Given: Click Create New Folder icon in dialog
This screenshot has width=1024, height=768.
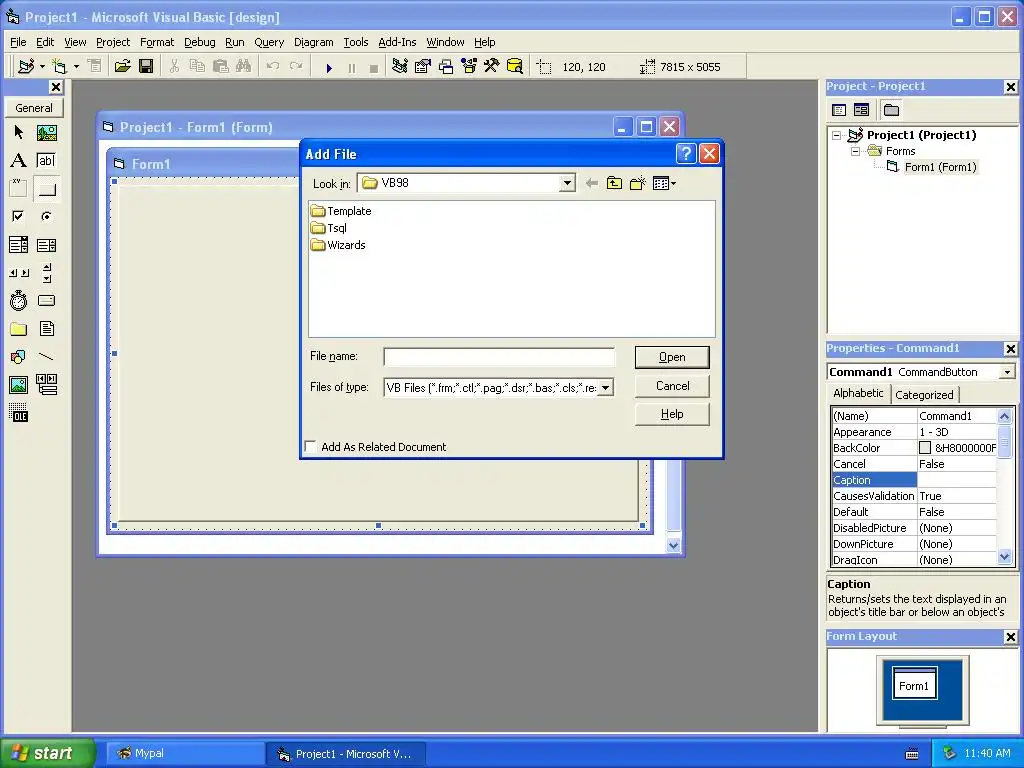Looking at the screenshot, I should click(637, 184).
